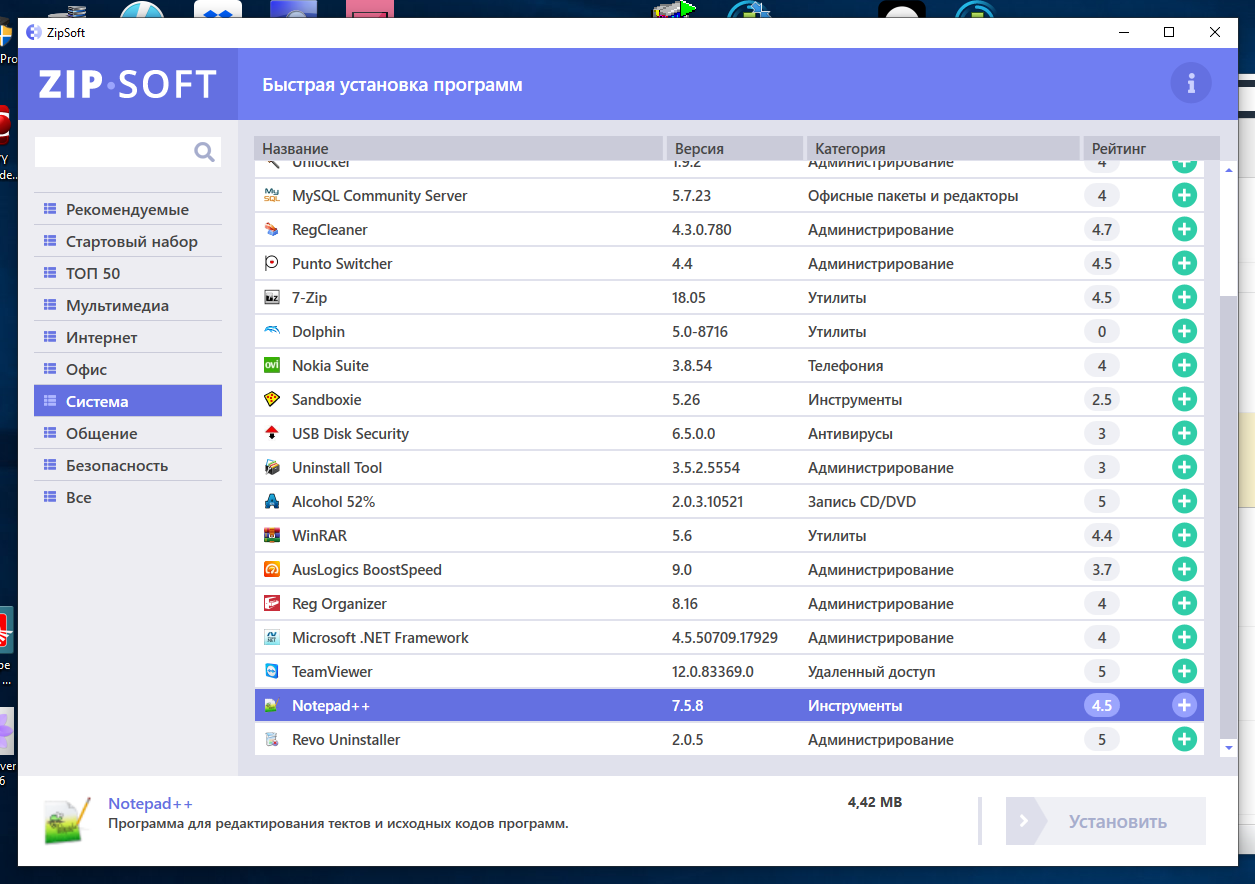Switch to the Безопасность category
The width and height of the screenshot is (1255, 884).
pyautogui.click(x=117, y=466)
